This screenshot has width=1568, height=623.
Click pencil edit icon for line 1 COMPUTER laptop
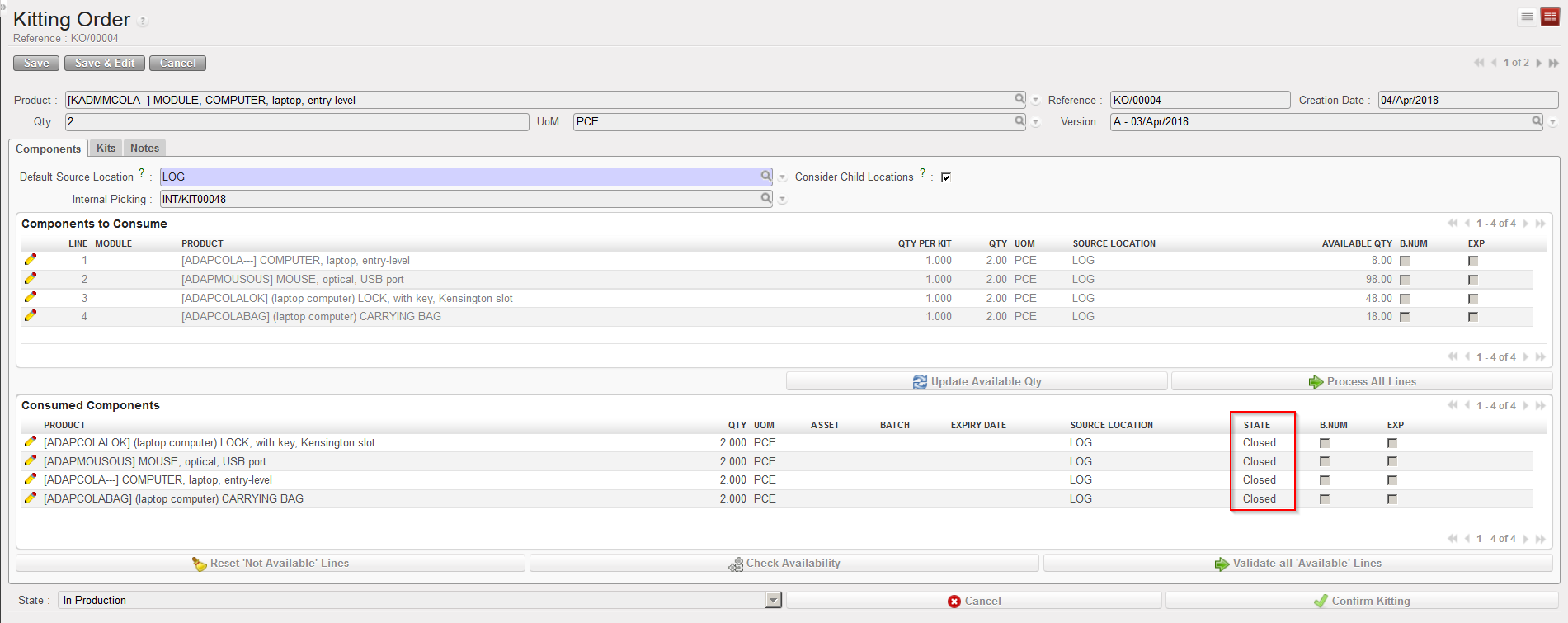(x=31, y=260)
